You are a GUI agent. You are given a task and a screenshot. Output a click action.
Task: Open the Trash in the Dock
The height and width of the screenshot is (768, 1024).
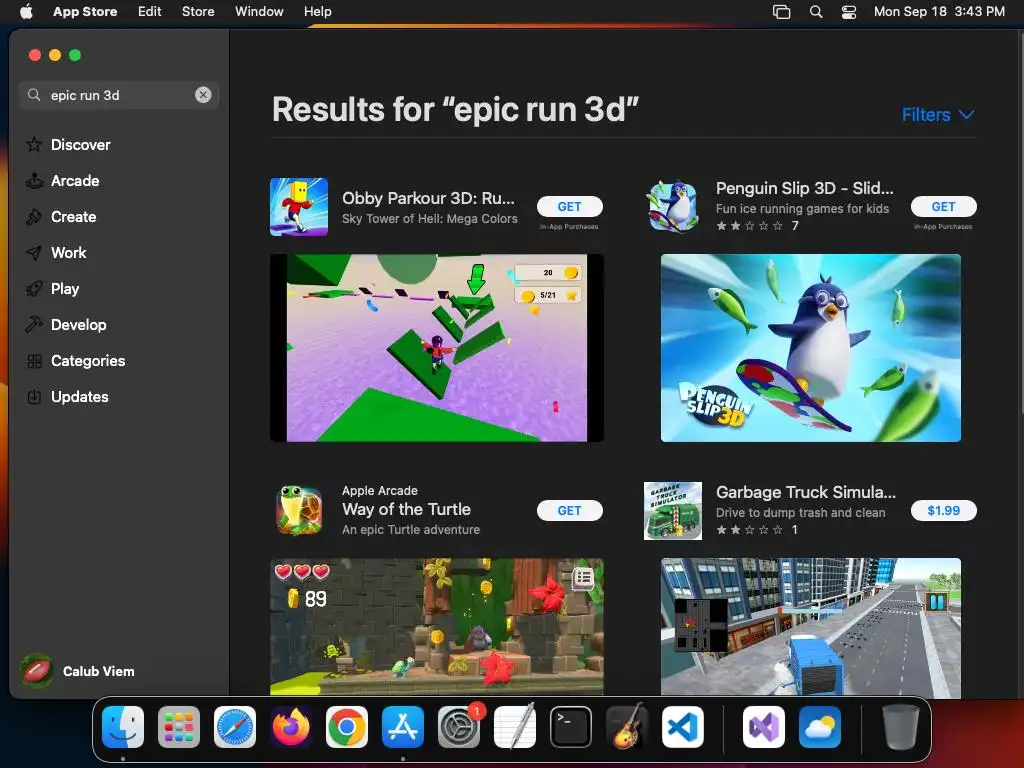901,727
